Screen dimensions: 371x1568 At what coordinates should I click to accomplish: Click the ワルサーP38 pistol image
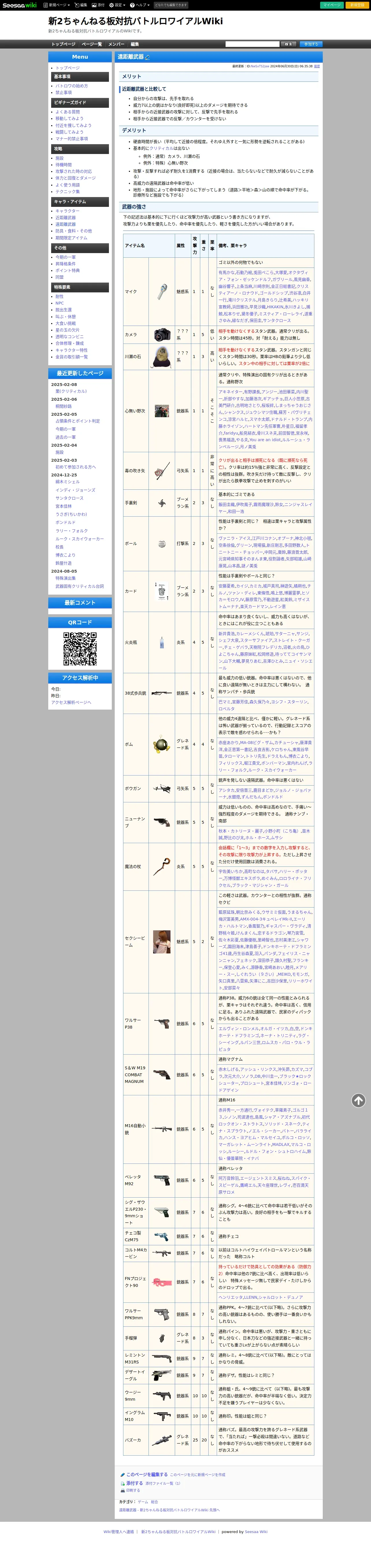[x=162, y=1024]
